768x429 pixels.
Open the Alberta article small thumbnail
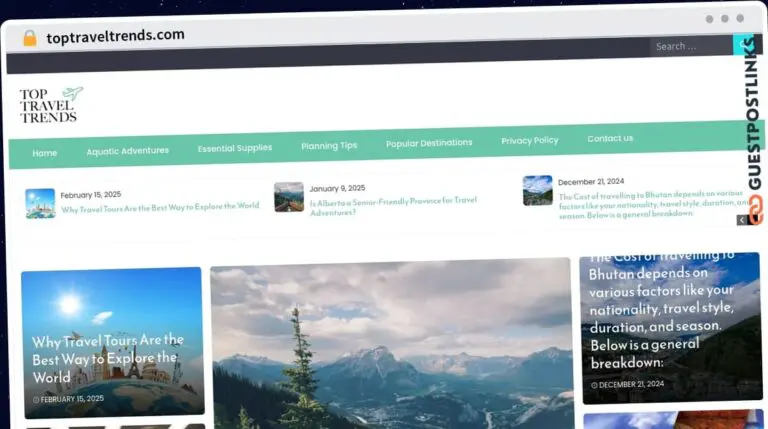289,197
